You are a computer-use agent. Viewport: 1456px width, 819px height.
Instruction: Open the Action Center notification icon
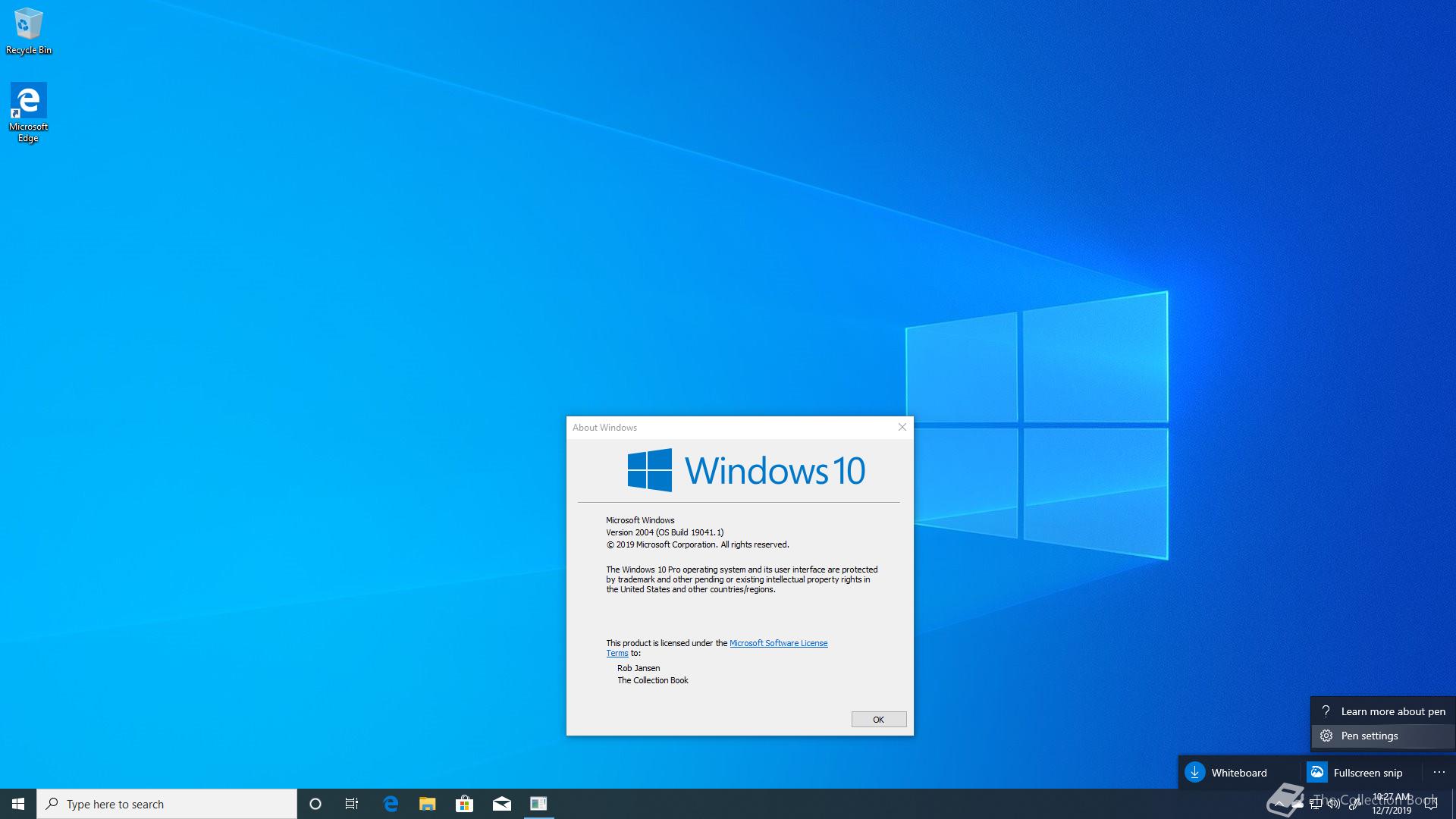pyautogui.click(x=1431, y=804)
